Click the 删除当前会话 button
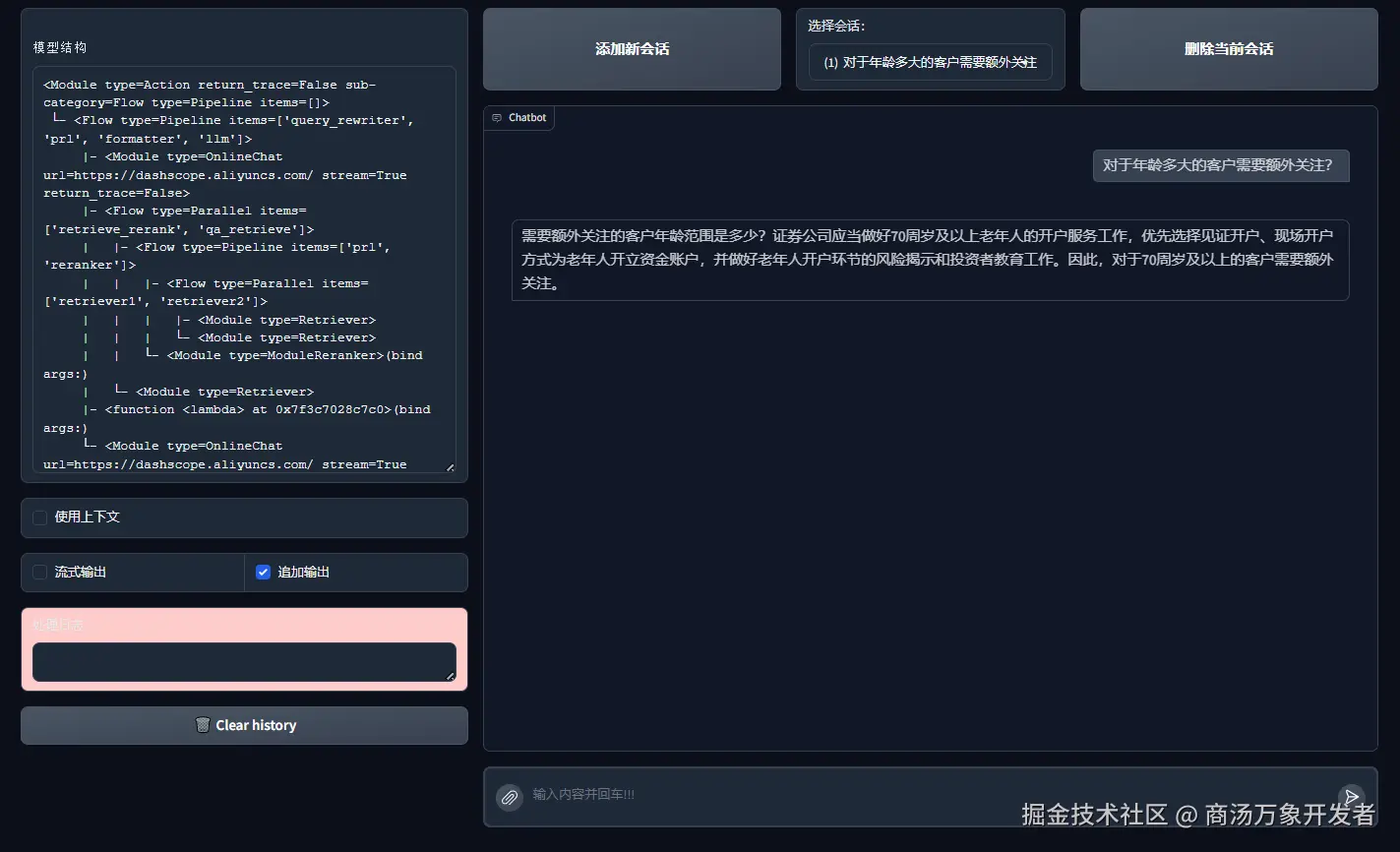Viewport: 1400px width, 852px height. [1228, 48]
